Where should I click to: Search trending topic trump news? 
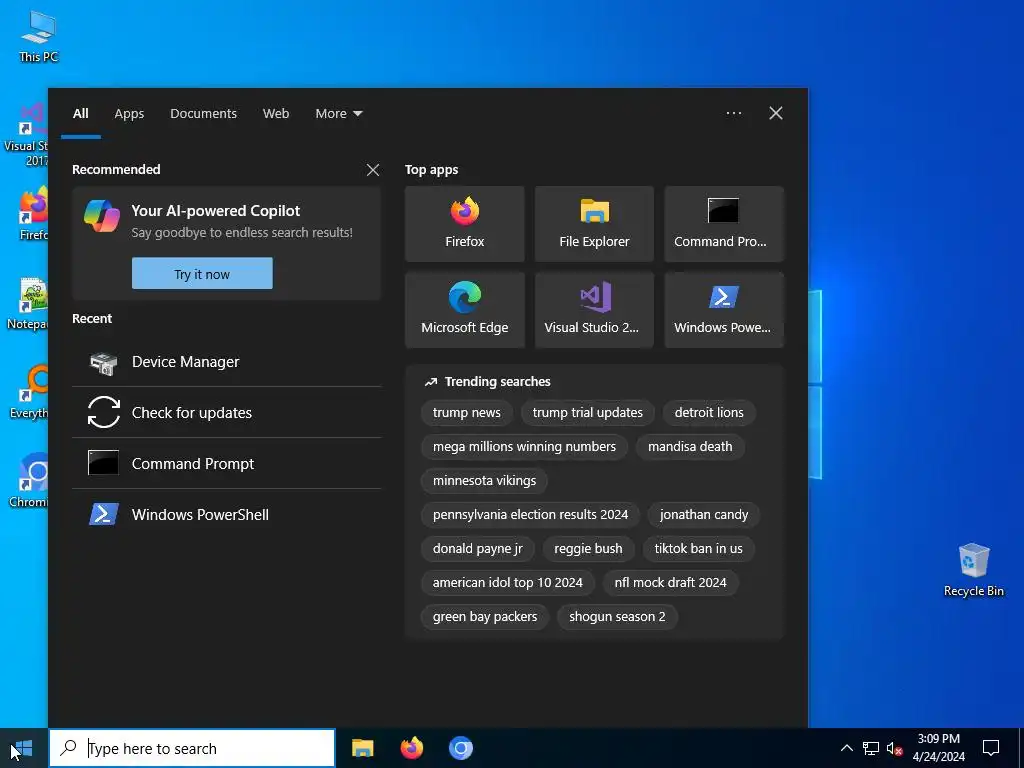point(467,413)
